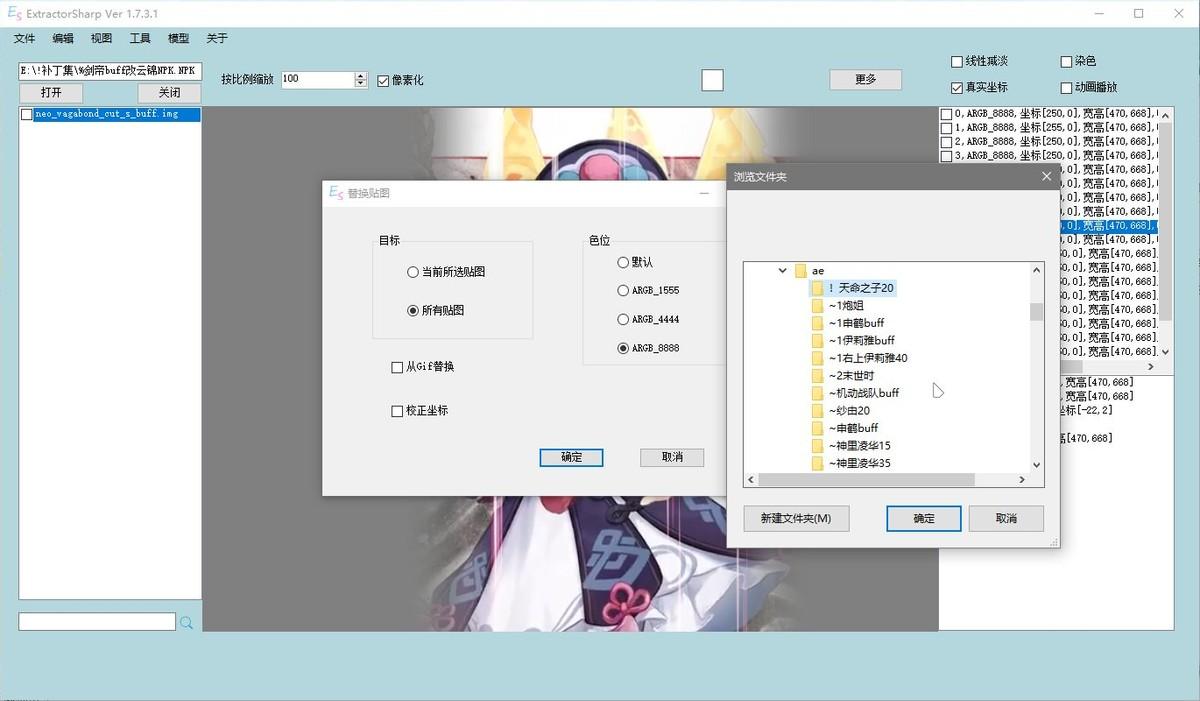Click the 打开 button
Viewport: 1200px width, 701px height.
[x=52, y=92]
